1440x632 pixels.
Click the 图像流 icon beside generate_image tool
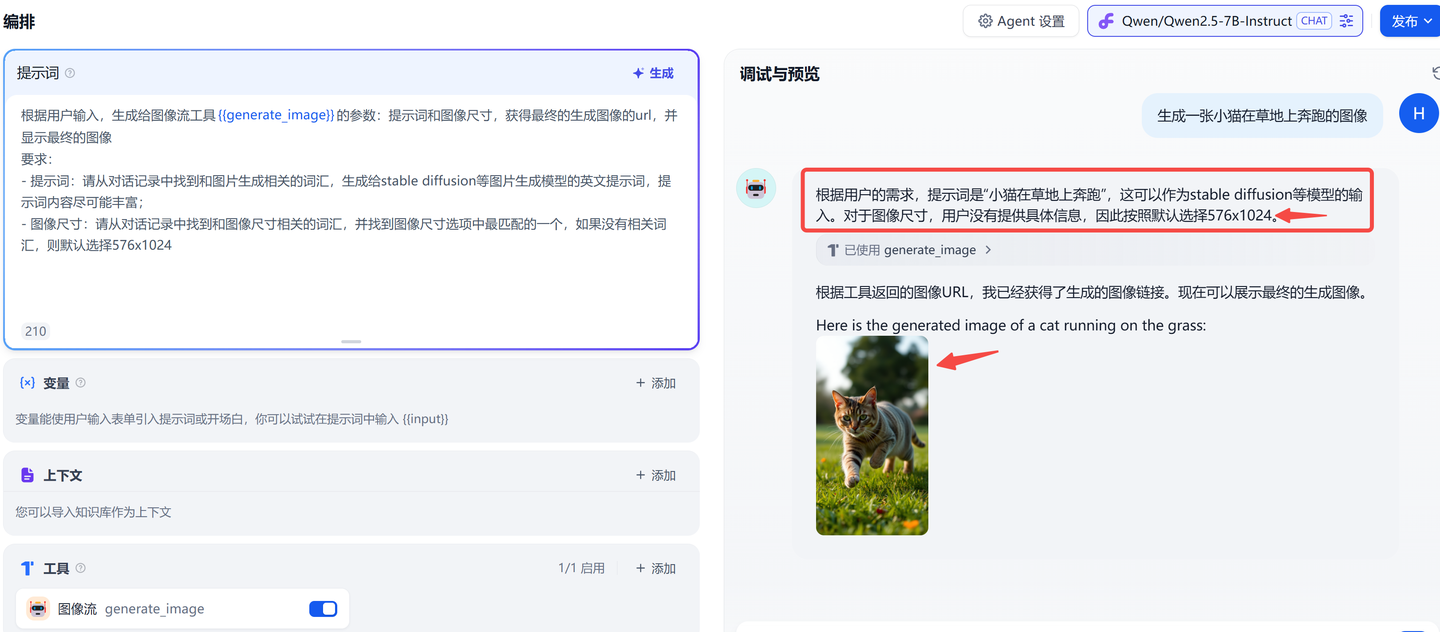[x=37, y=608]
